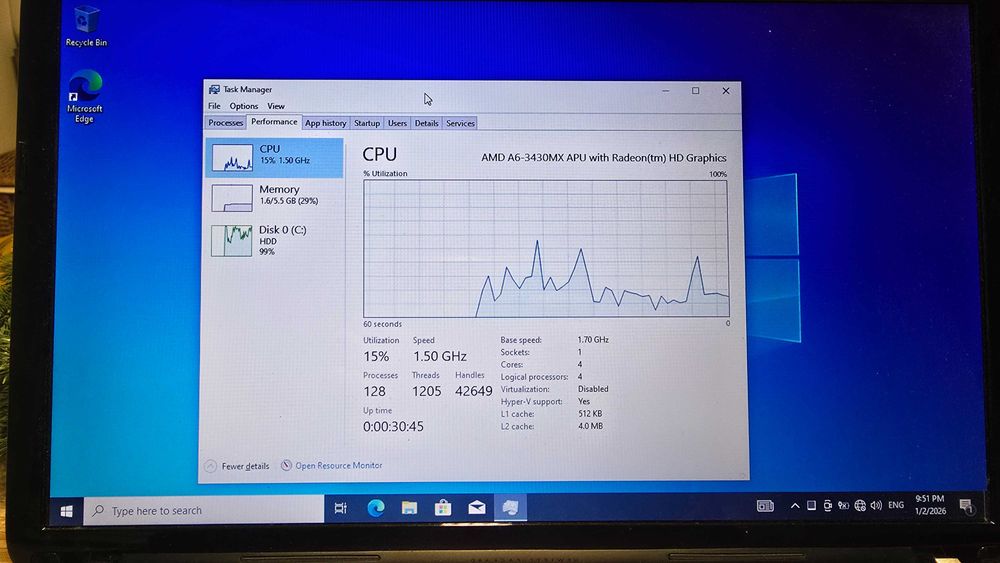1000x563 pixels.
Task: Click the Type here to search box
Action: 204,511
